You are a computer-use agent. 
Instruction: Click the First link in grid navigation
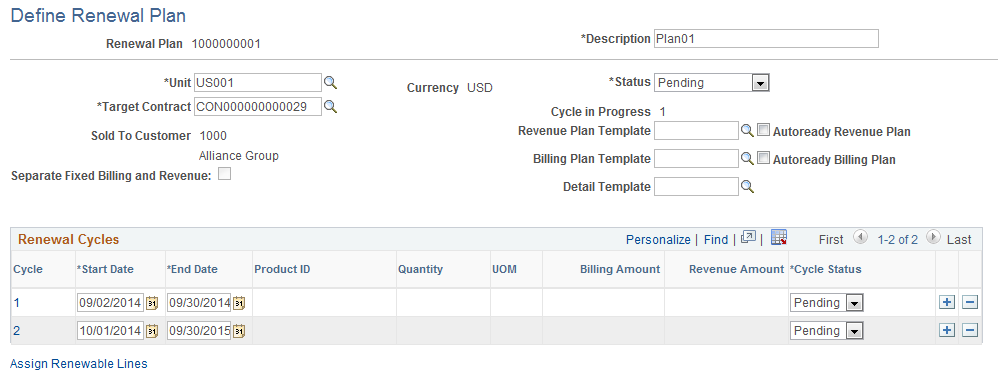point(831,240)
